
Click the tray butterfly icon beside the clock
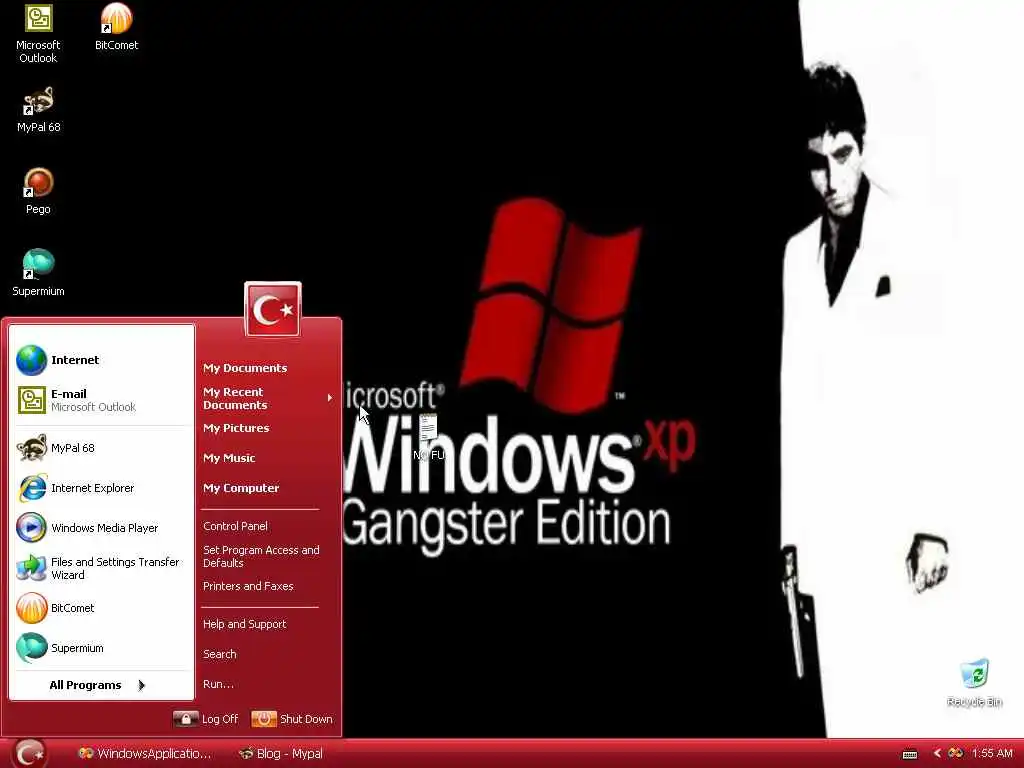click(955, 754)
